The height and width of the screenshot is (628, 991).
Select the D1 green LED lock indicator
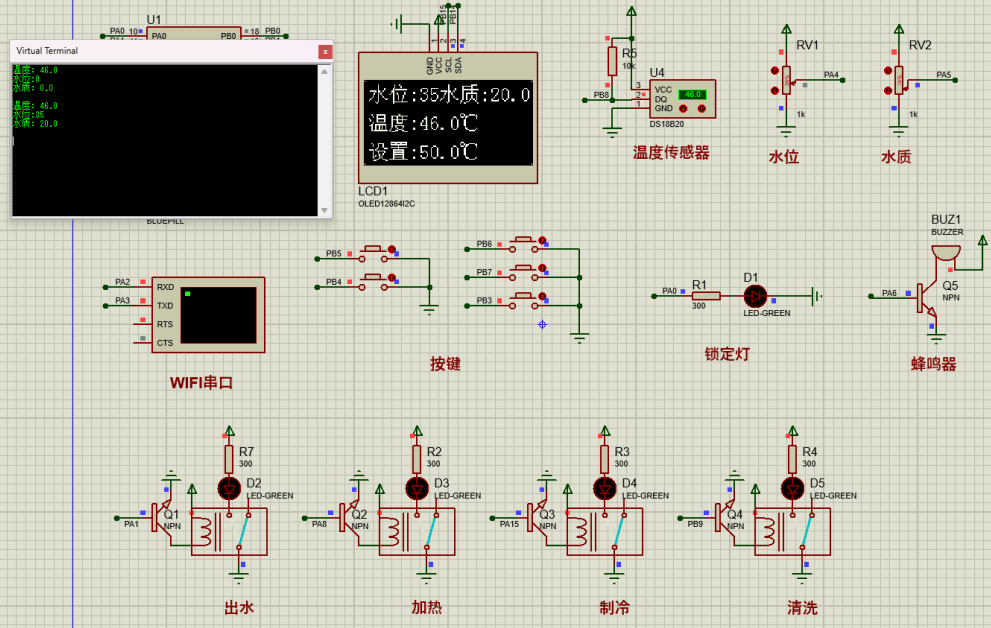click(x=755, y=296)
